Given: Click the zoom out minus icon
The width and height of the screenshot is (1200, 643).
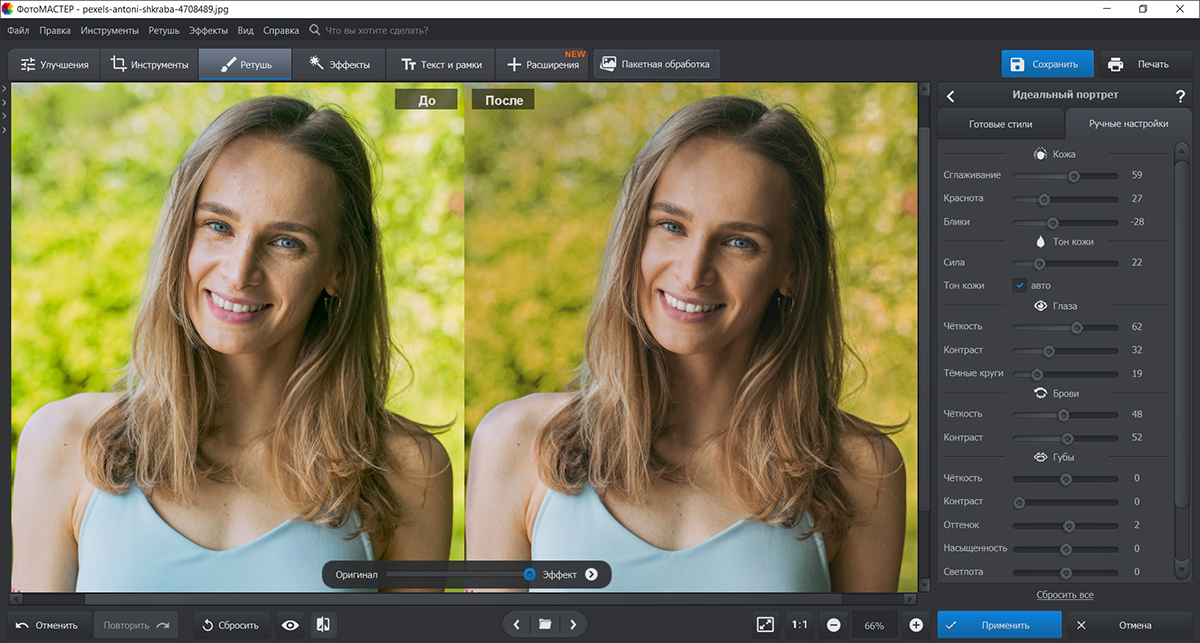Looking at the screenshot, I should click(x=833, y=625).
